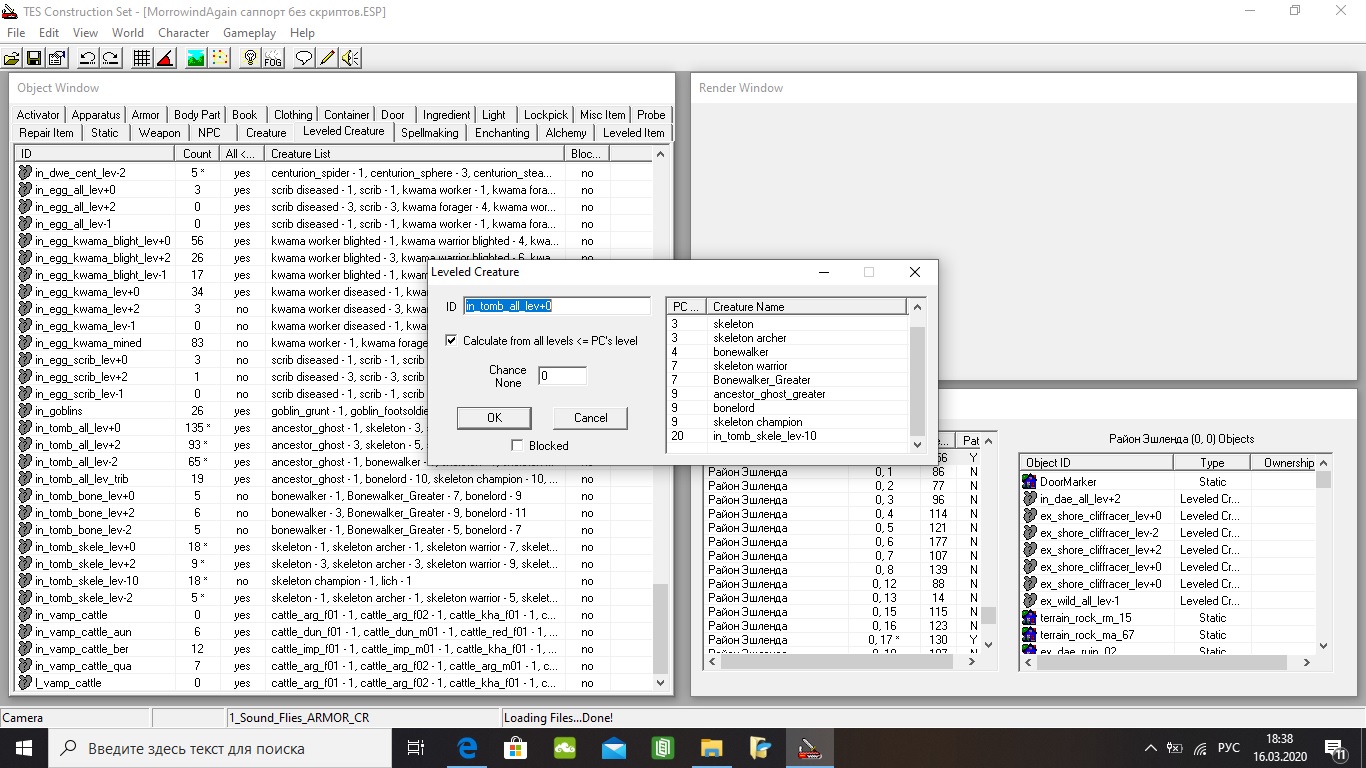Open the File menu
This screenshot has width=1366, height=768.
[16, 33]
